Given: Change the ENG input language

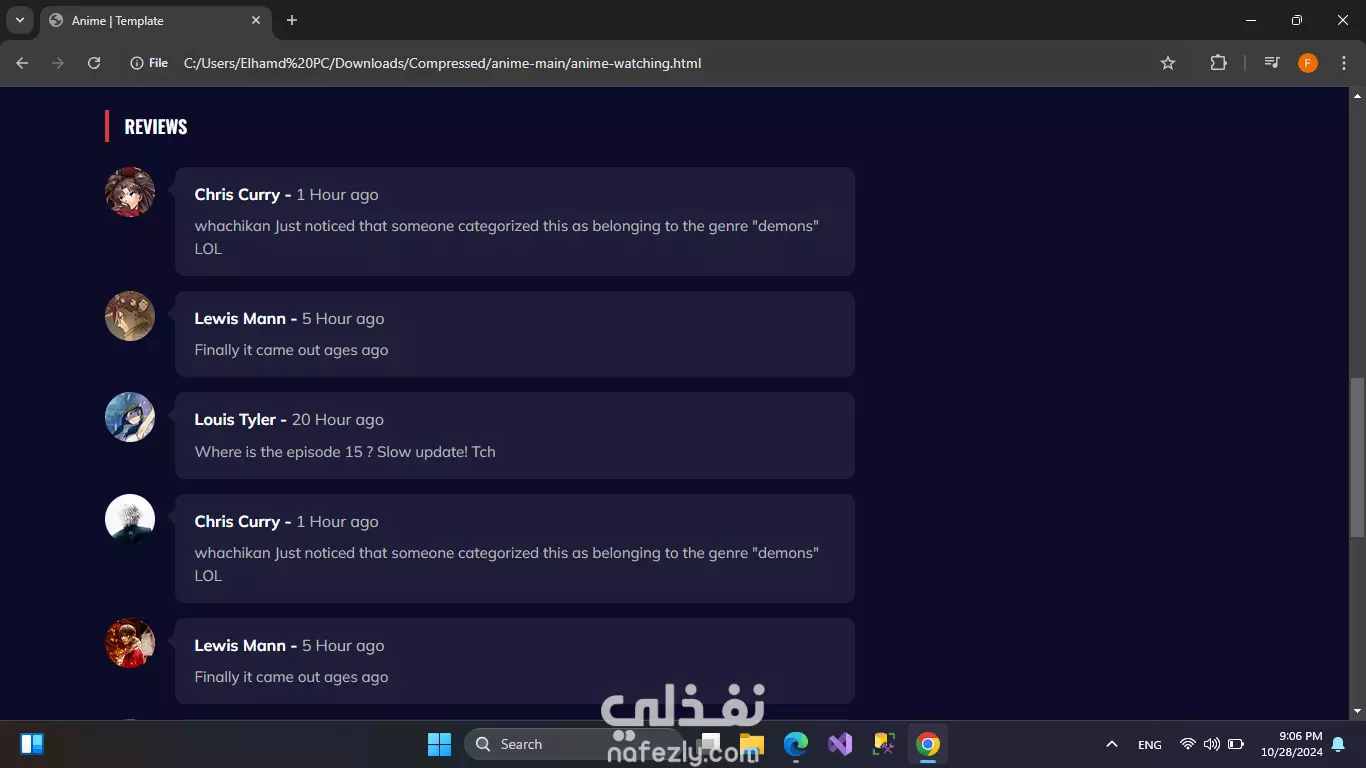Looking at the screenshot, I should (x=1150, y=745).
